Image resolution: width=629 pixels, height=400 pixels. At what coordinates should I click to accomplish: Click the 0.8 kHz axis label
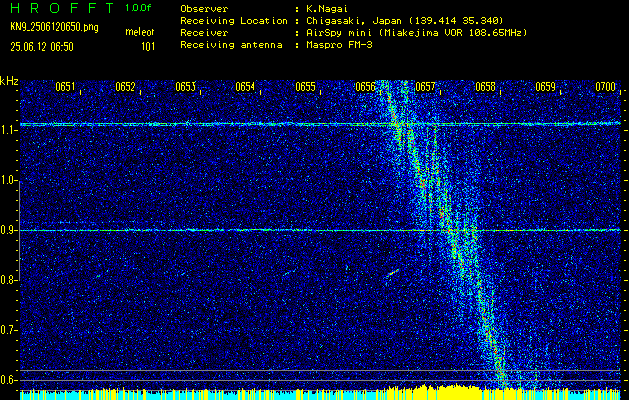tap(8, 280)
